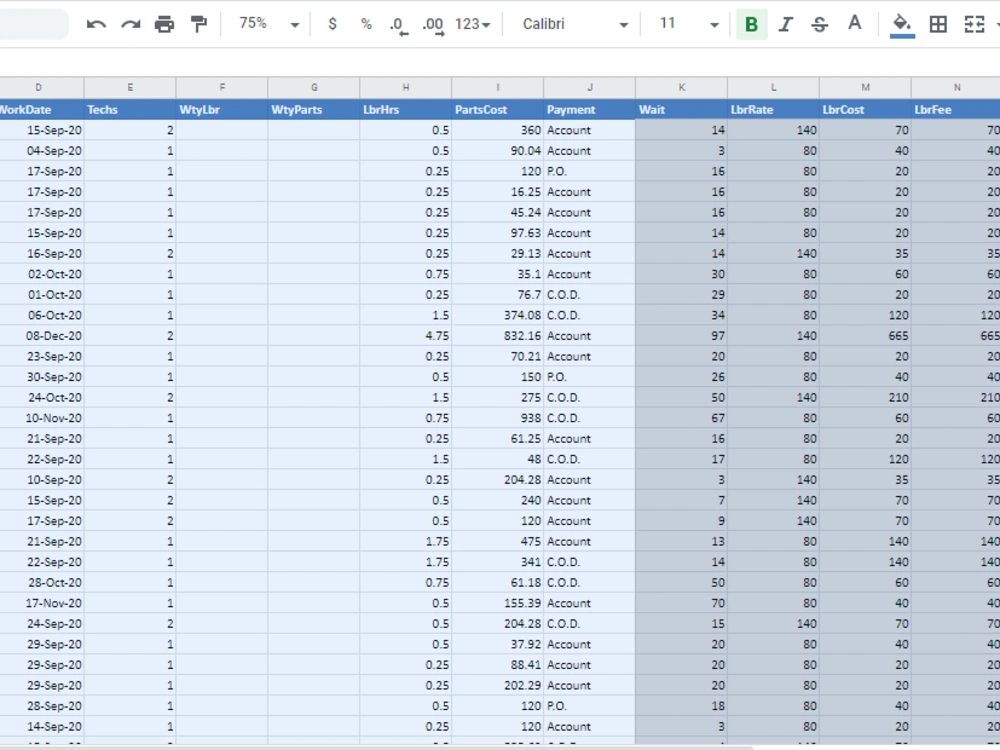Open the Borders icon

(938, 24)
